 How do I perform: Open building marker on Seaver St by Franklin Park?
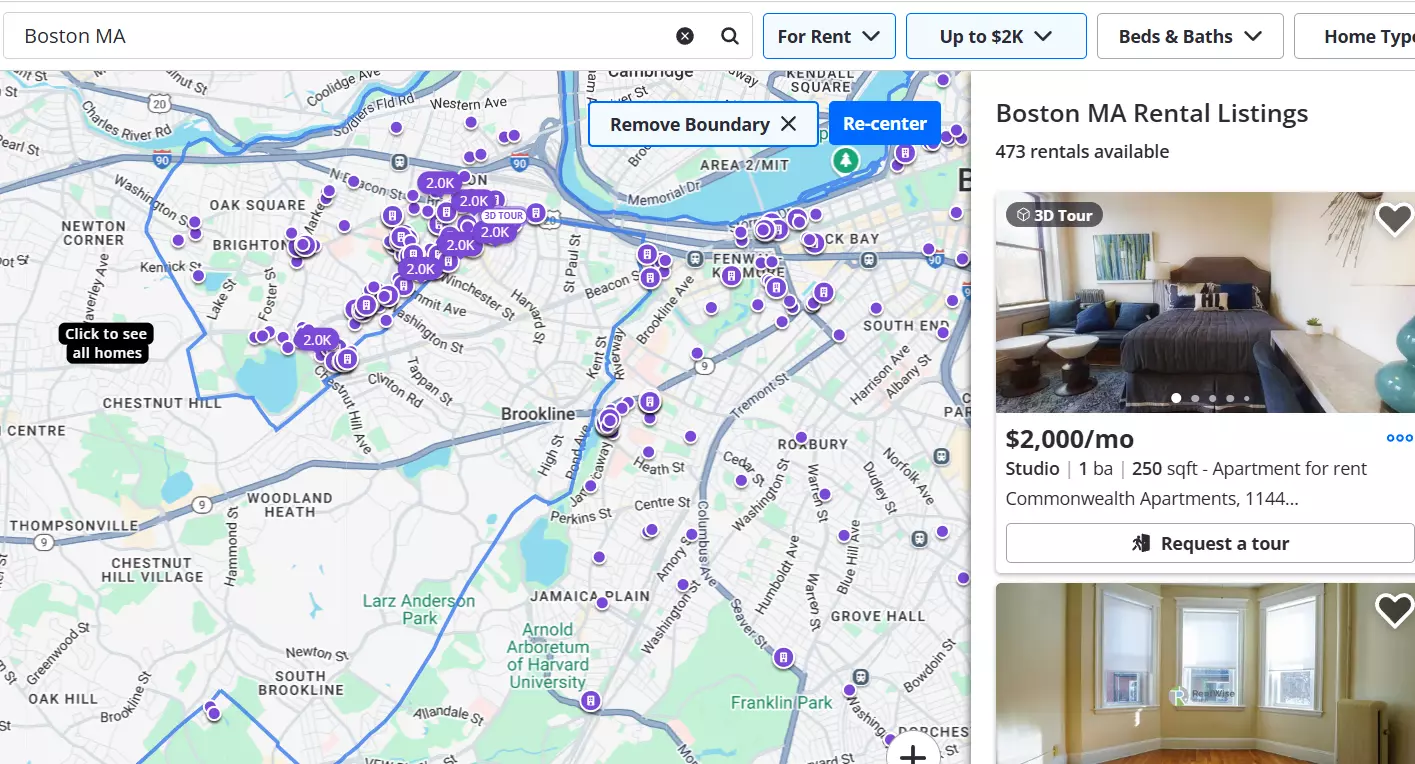tap(784, 658)
